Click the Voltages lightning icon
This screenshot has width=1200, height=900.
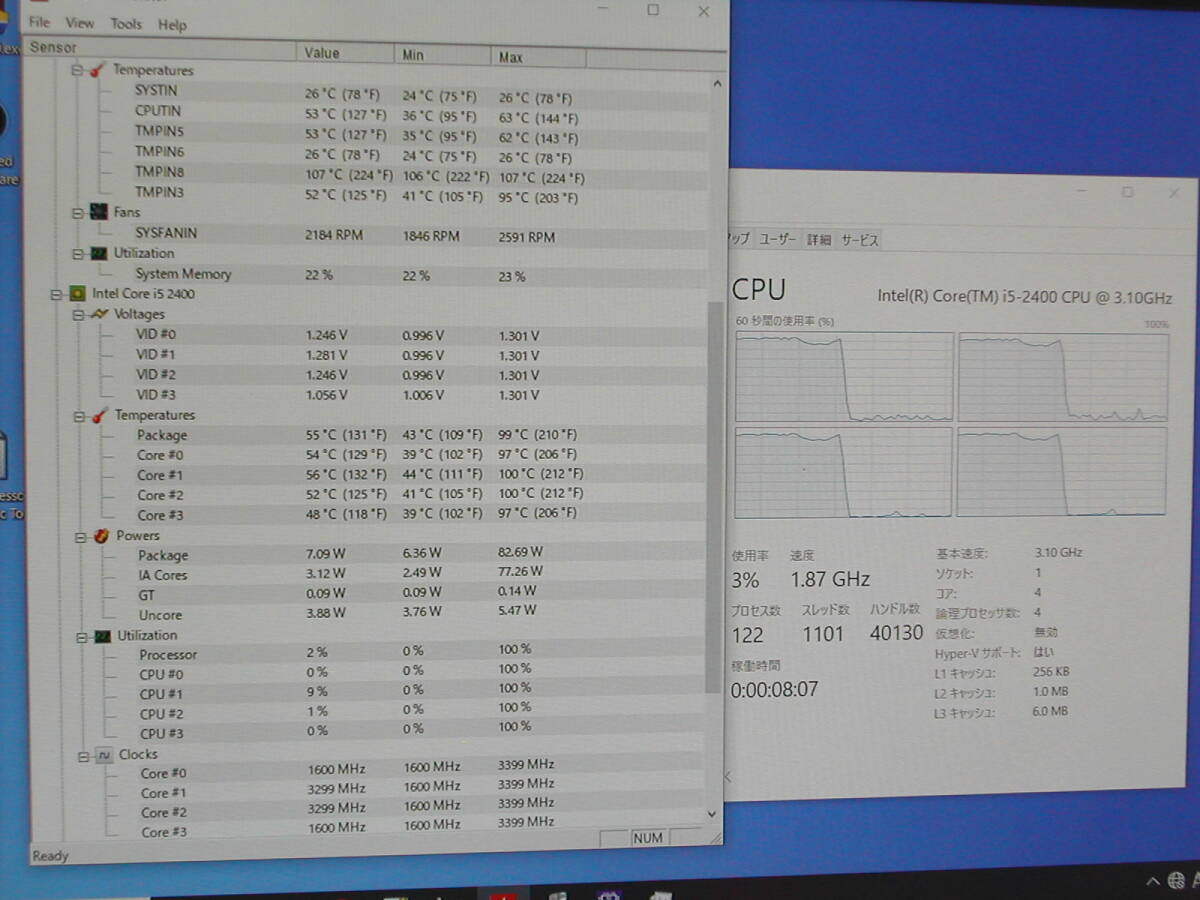(x=99, y=314)
